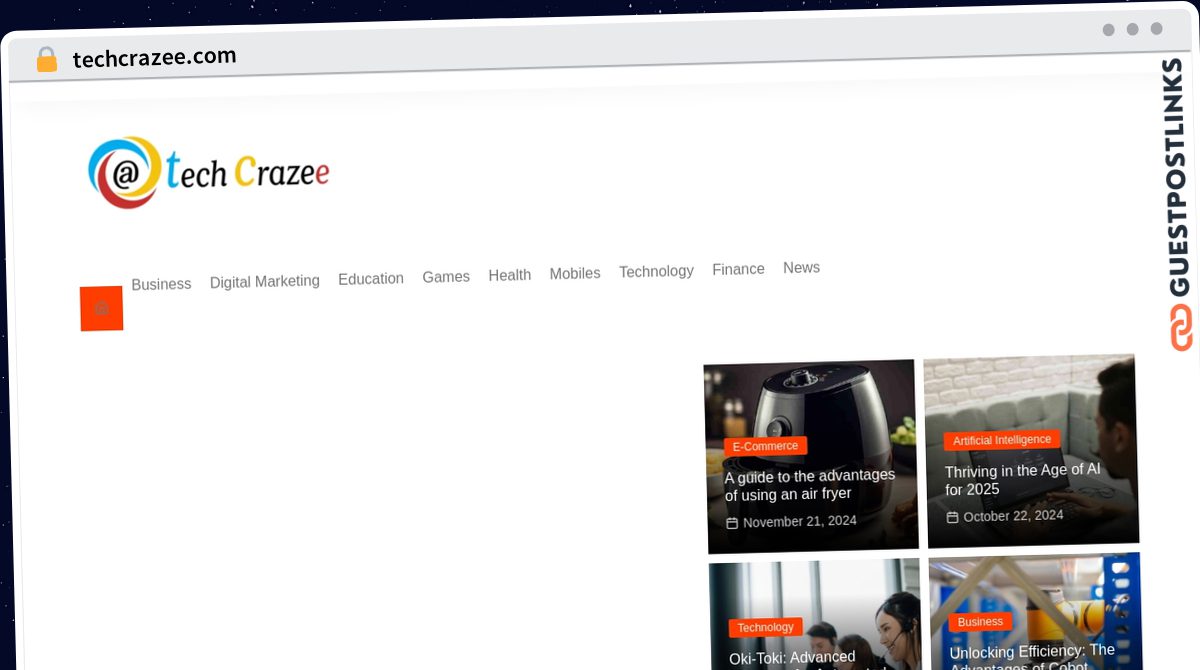The image size is (1200, 670).
Task: Open the News menu item
Action: click(802, 267)
